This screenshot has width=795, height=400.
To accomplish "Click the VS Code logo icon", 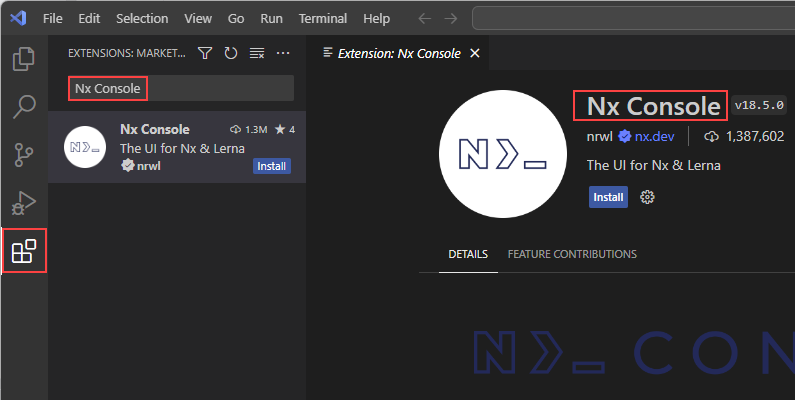I will (18, 18).
